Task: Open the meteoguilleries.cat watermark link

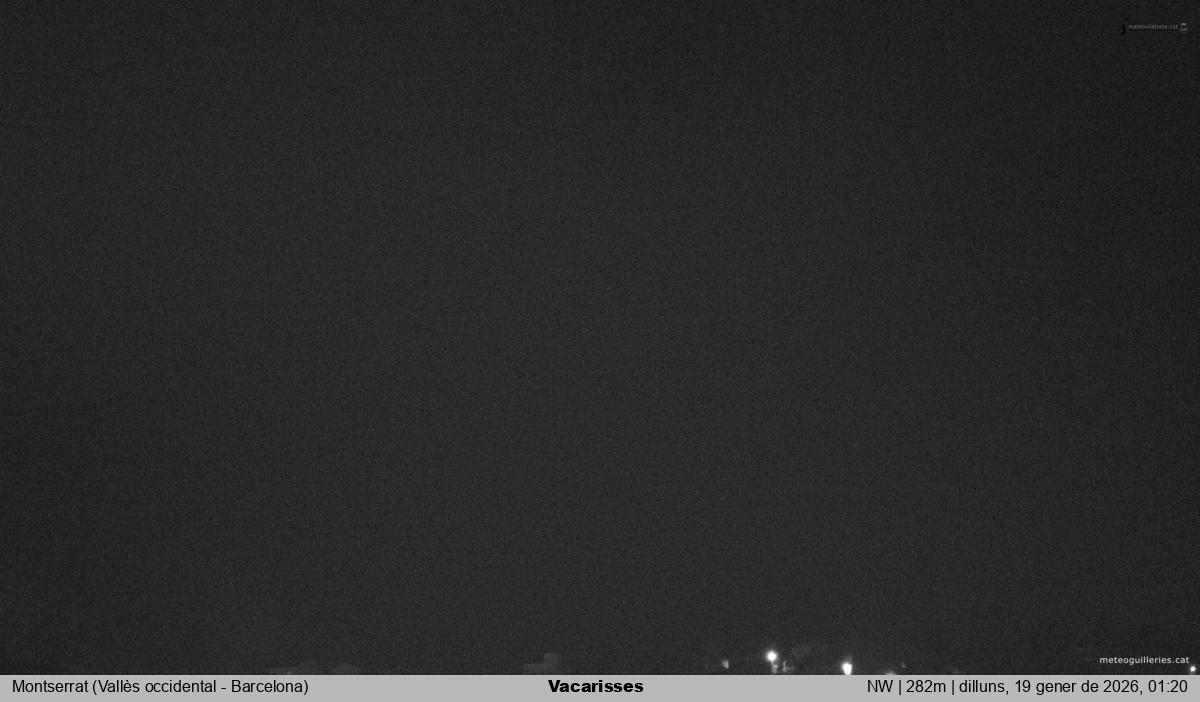Action: (x=1144, y=660)
